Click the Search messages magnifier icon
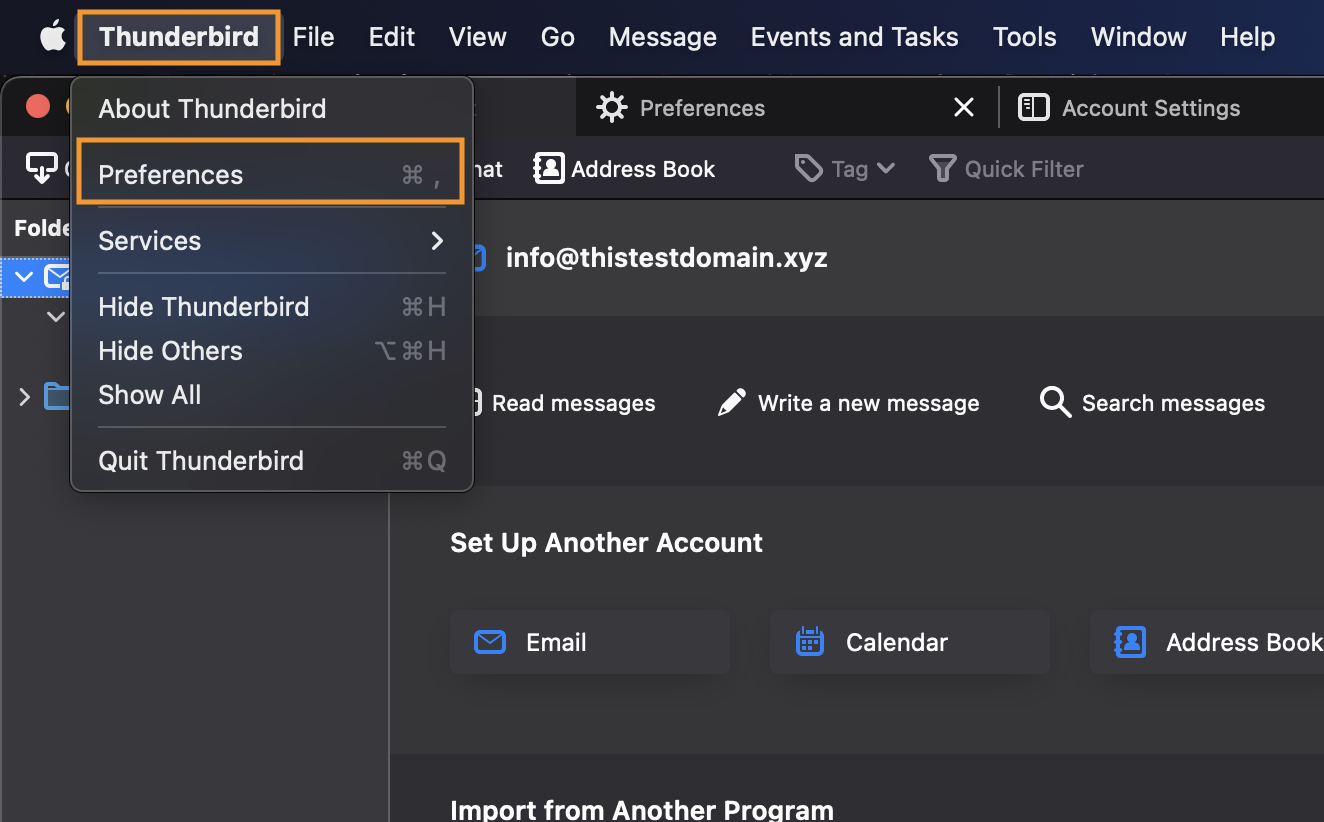This screenshot has height=822, width=1324. (1055, 403)
